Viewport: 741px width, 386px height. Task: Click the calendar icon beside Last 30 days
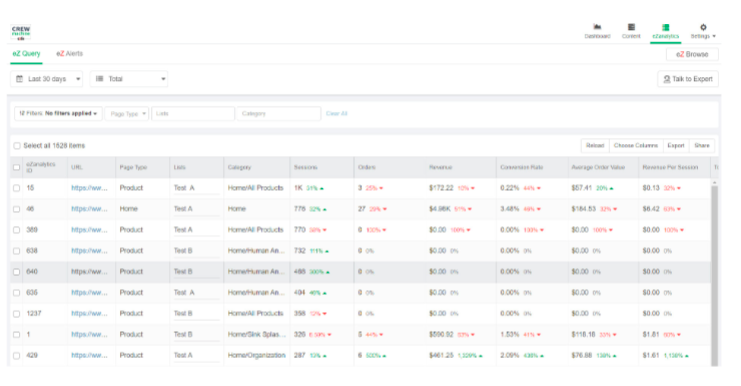(x=19, y=79)
